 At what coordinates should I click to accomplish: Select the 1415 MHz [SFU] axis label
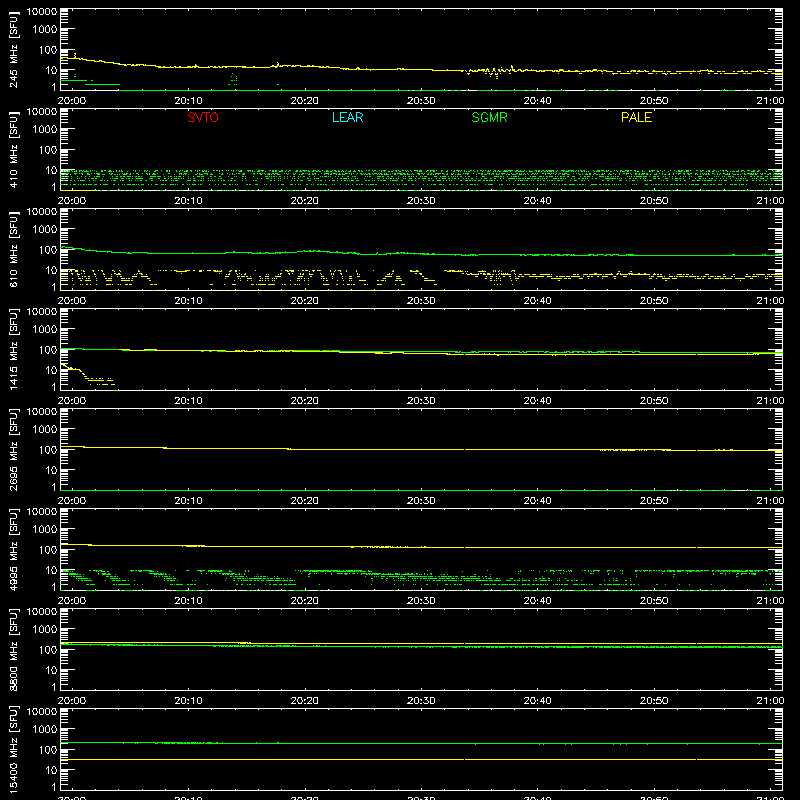(x=14, y=350)
